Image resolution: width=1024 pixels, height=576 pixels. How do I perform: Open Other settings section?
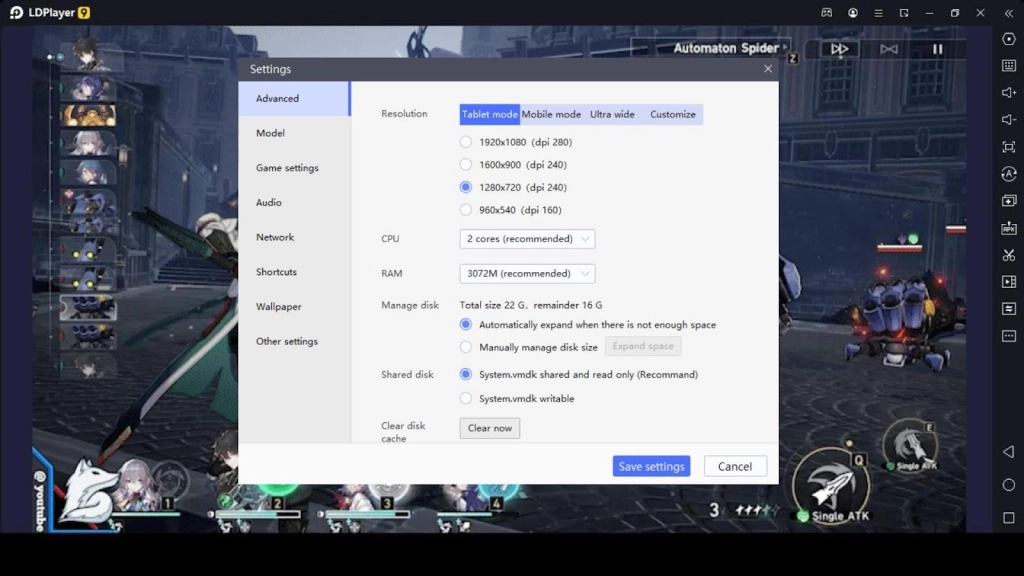[294, 341]
